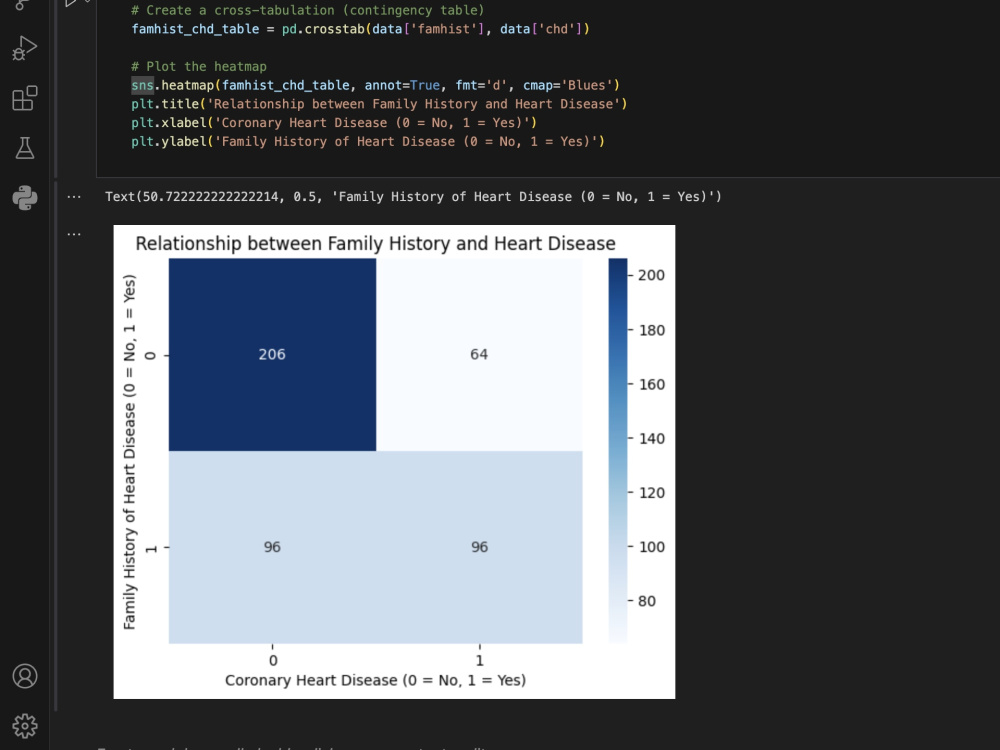Open the Testing flask view
The image size is (1000, 750).
pyautogui.click(x=24, y=148)
